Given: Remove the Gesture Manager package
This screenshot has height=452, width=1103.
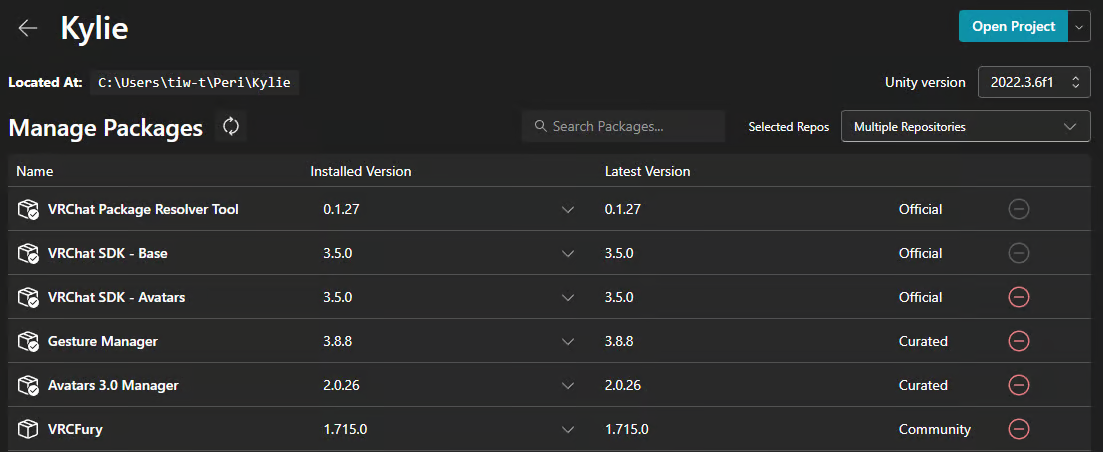Looking at the screenshot, I should [x=1019, y=341].
